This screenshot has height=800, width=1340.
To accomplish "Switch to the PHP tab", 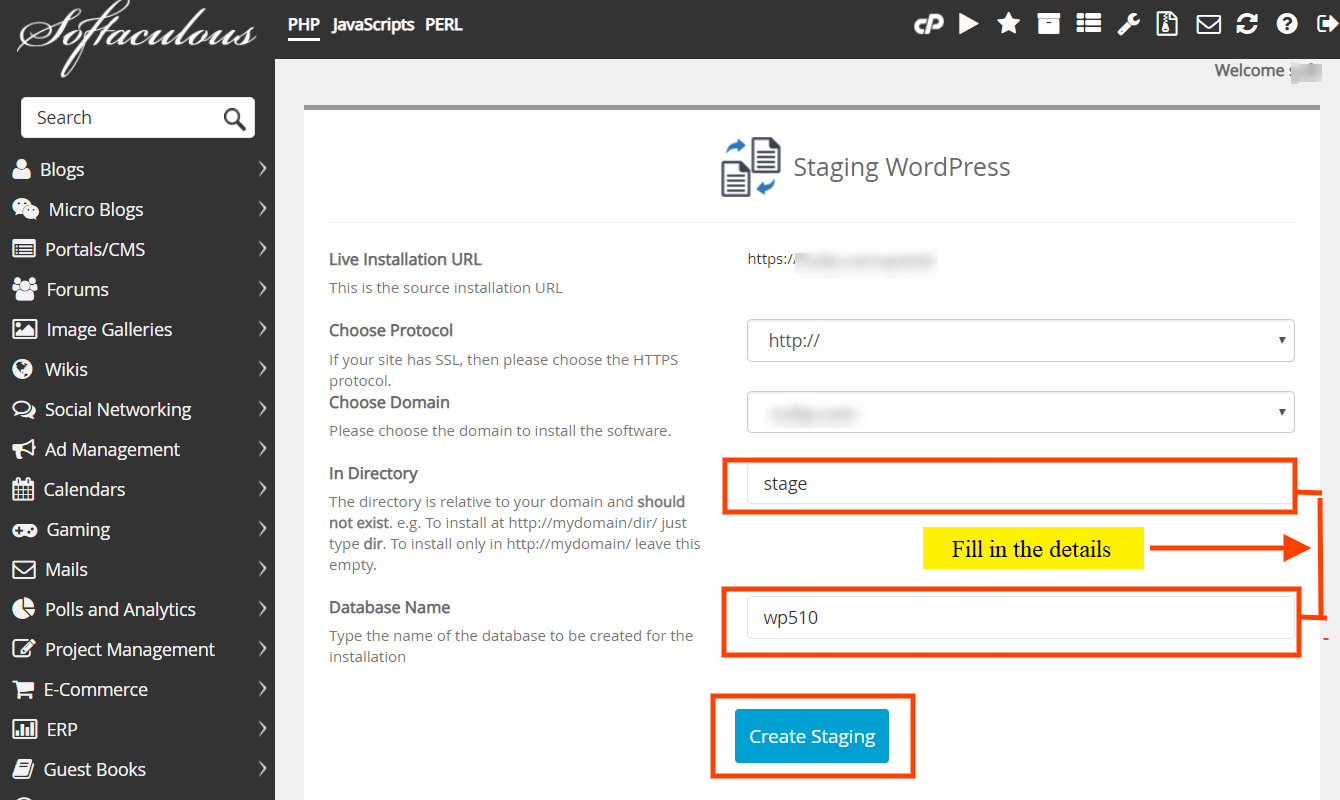I will click(303, 24).
